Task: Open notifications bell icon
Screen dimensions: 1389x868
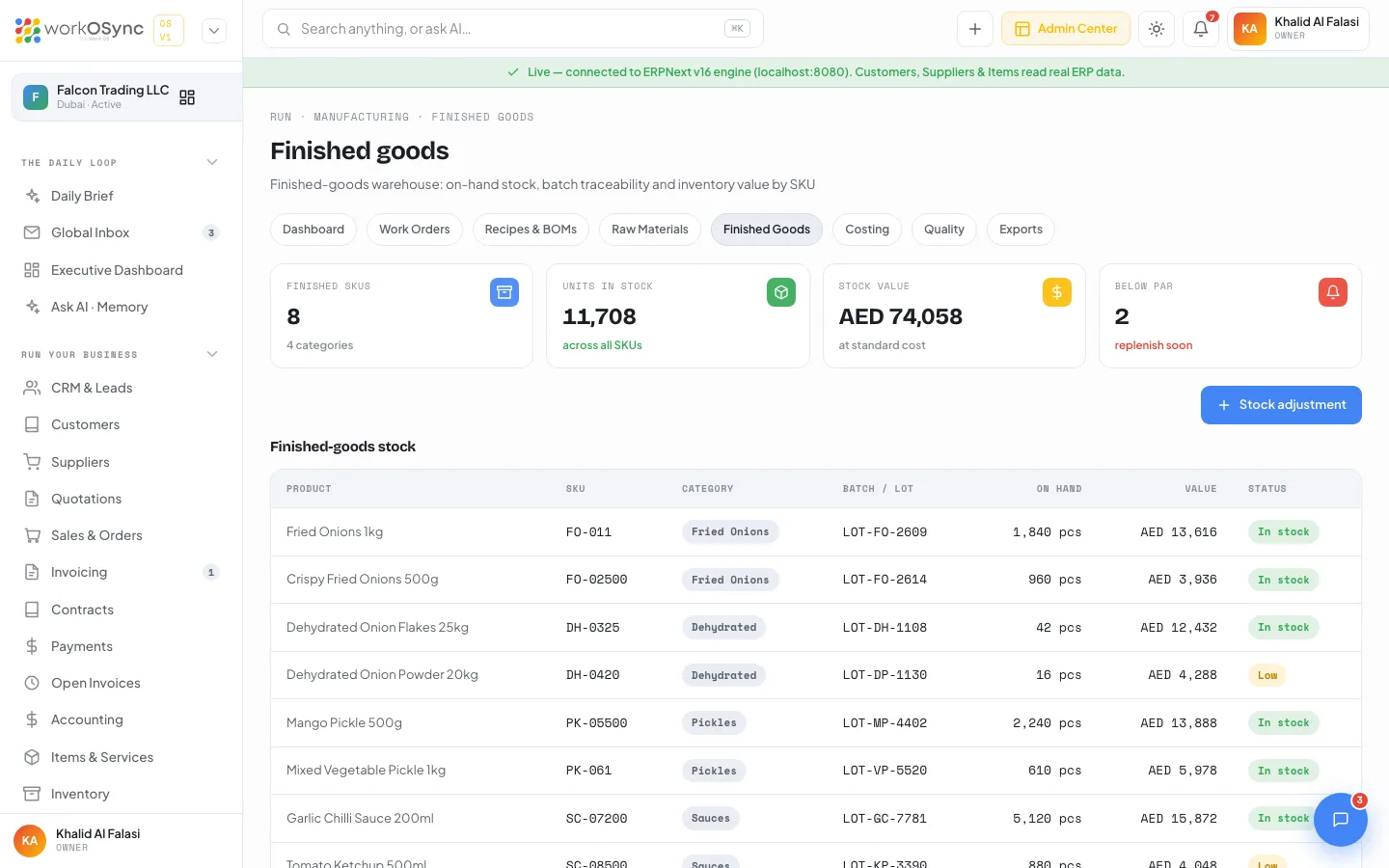Action: coord(1201,29)
